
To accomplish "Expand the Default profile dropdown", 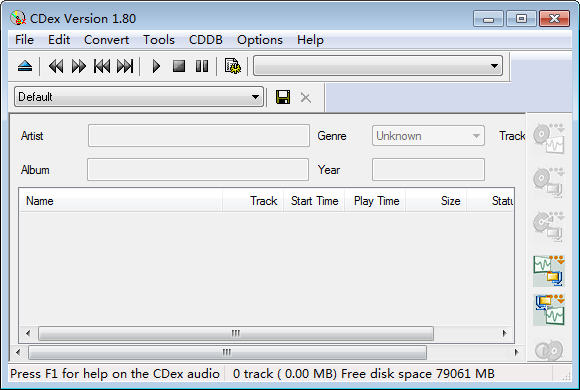I will pos(139,97).
